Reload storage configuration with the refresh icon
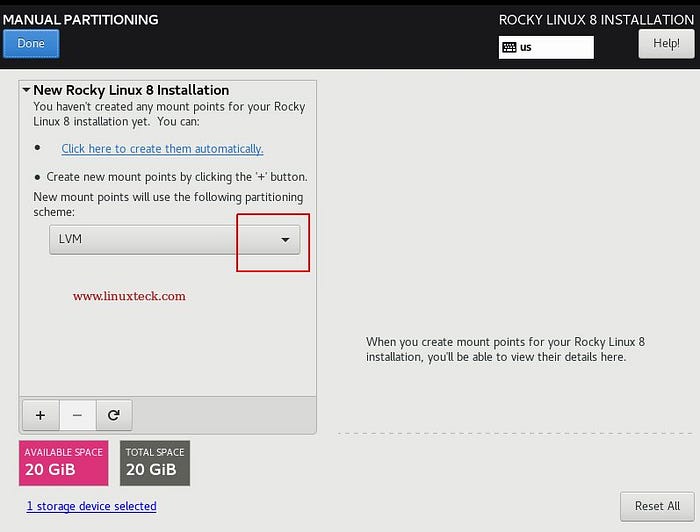The width and height of the screenshot is (700, 532). [114, 416]
